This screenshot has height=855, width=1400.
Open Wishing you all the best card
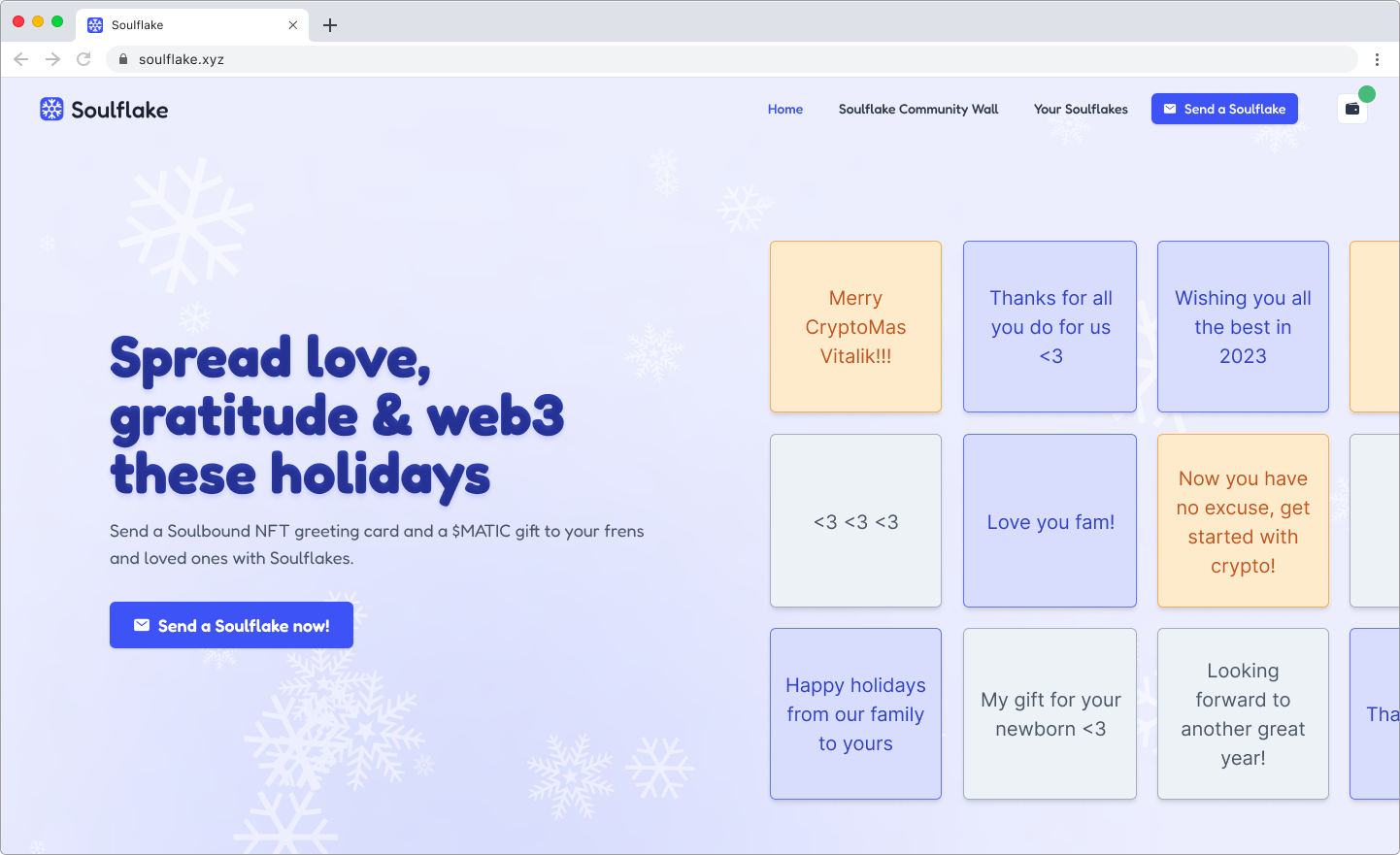(x=1243, y=327)
